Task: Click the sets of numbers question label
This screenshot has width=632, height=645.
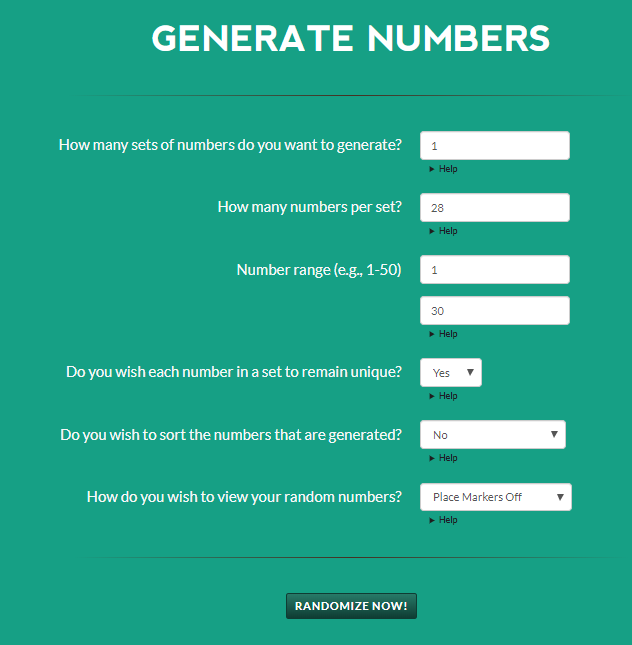Action: (230, 145)
